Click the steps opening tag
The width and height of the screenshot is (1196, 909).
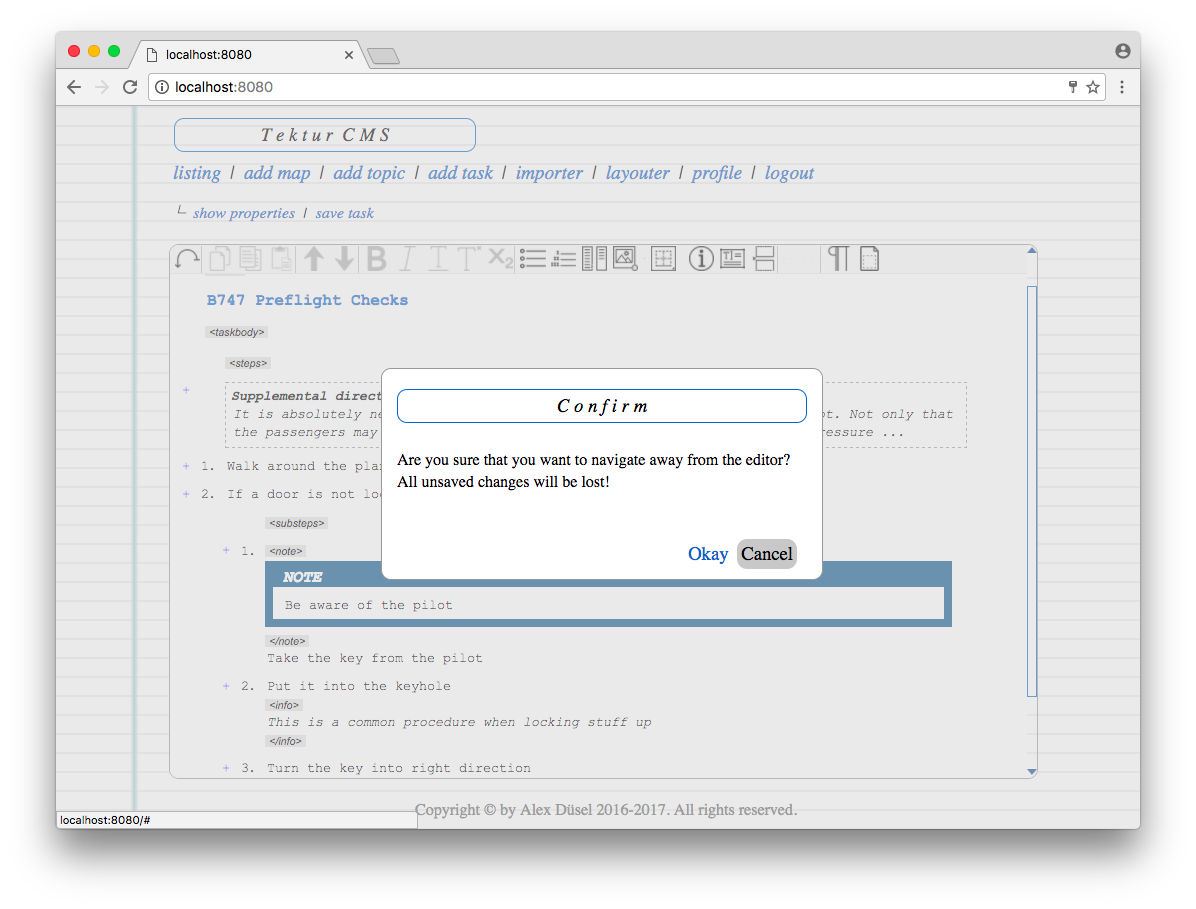pos(249,364)
